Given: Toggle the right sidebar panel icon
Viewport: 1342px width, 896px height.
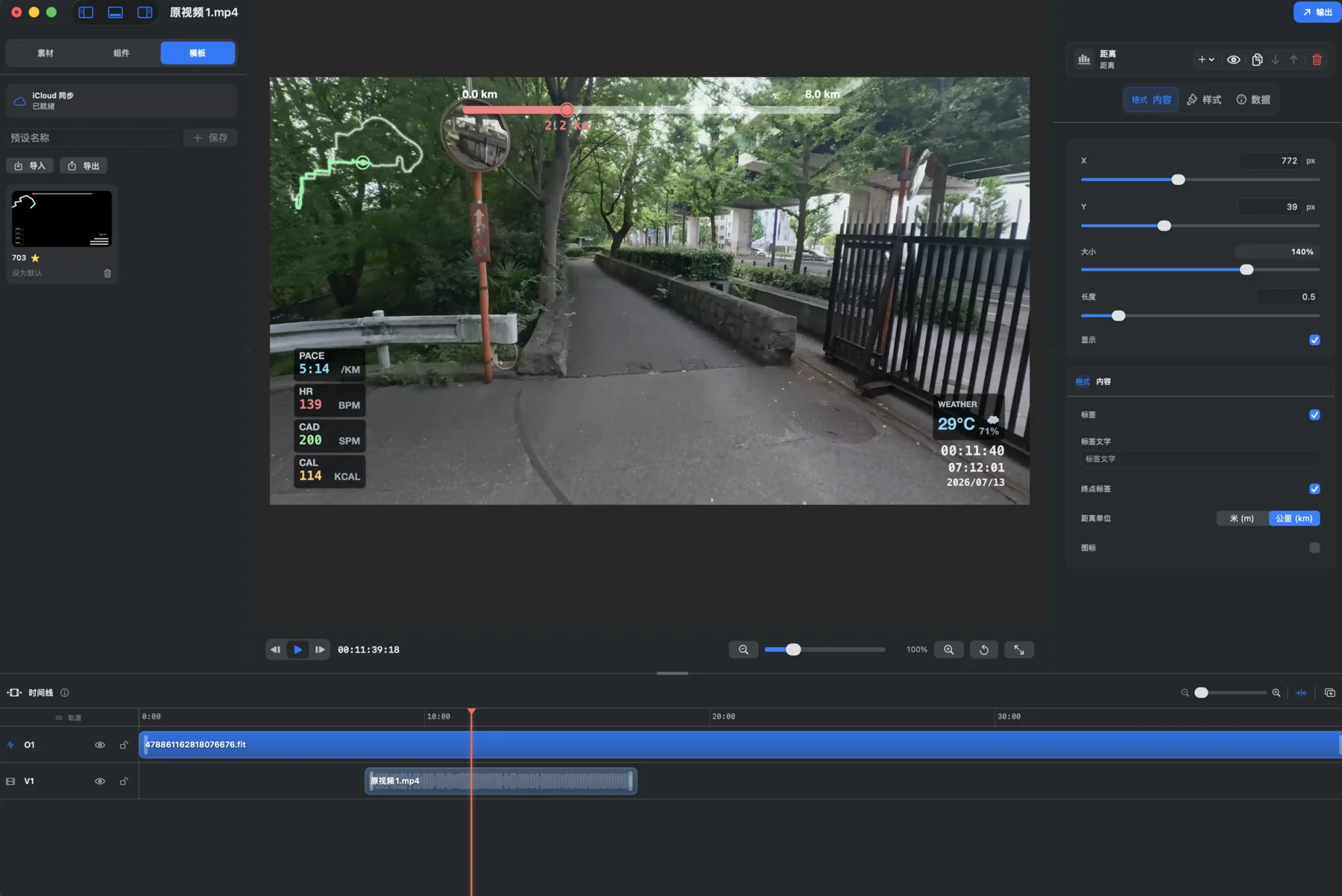Looking at the screenshot, I should click(145, 12).
